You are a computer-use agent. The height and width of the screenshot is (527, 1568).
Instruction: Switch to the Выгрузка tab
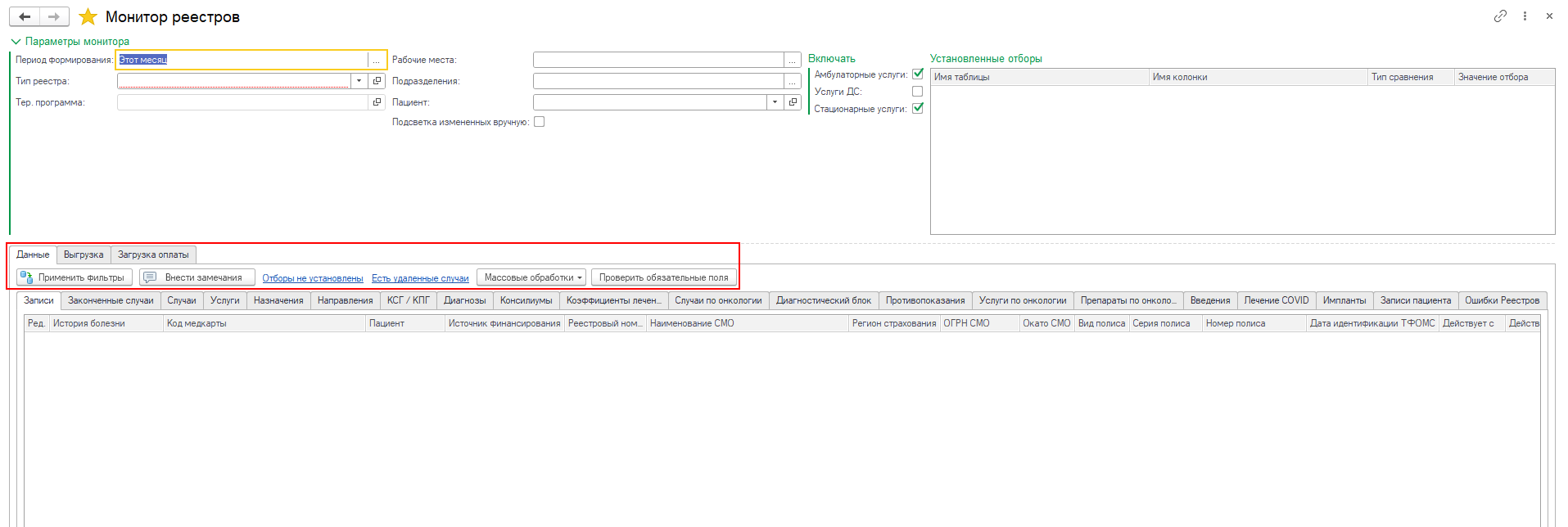(84, 254)
